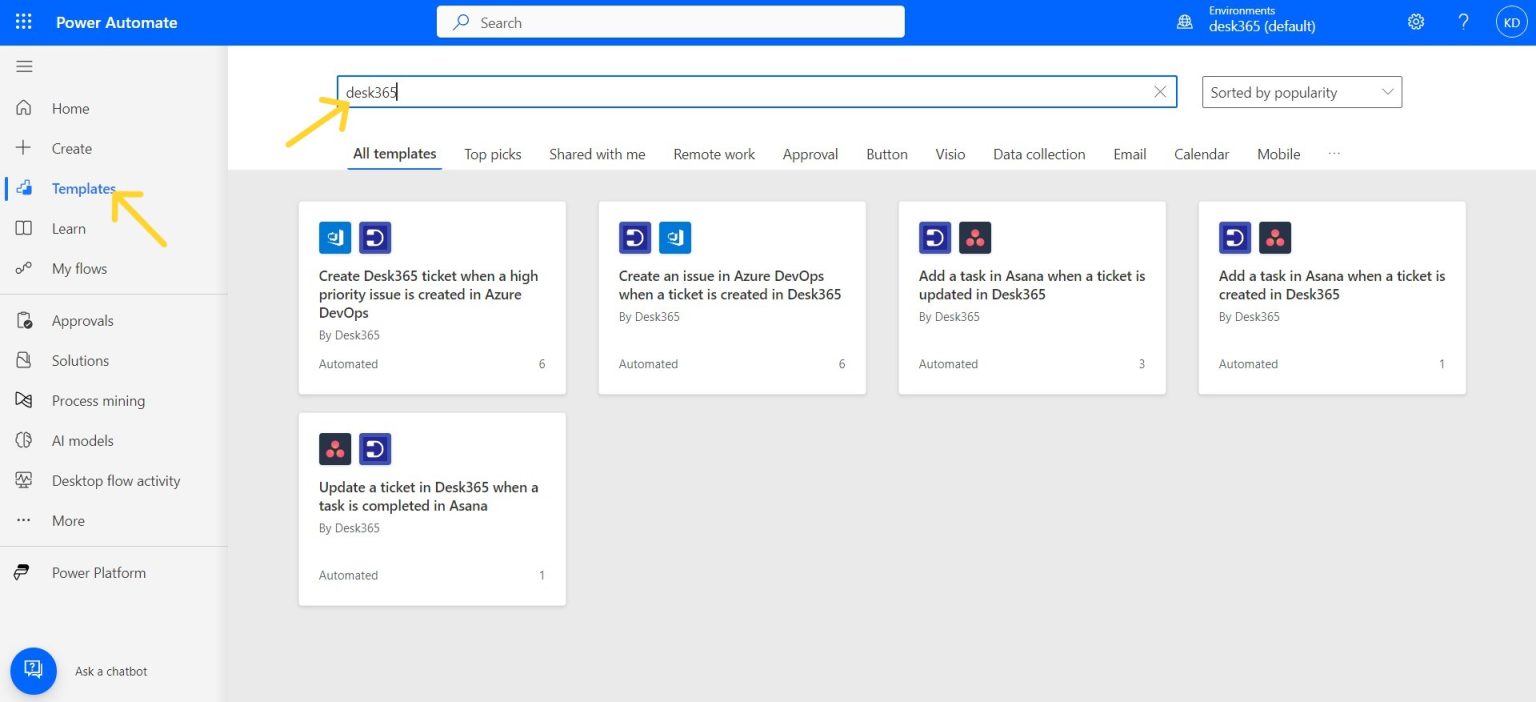This screenshot has height=702, width=1536.
Task: Expand the overflow menu of template categories
Action: click(x=1333, y=154)
